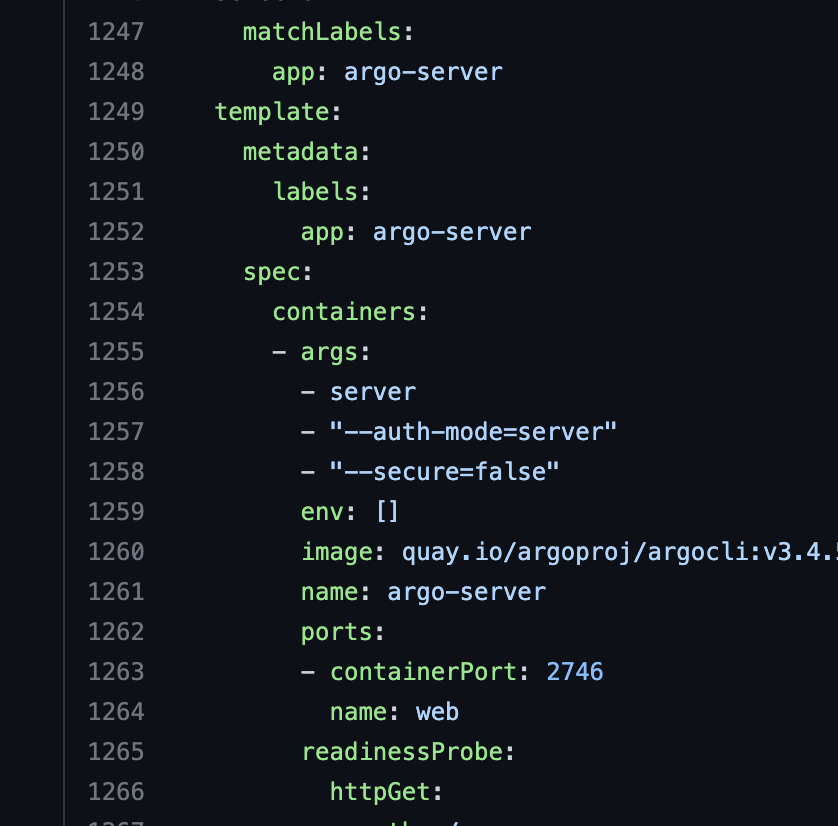Image resolution: width=838 pixels, height=826 pixels.
Task: Select line number 1263 in the gutter
Action: (116, 672)
